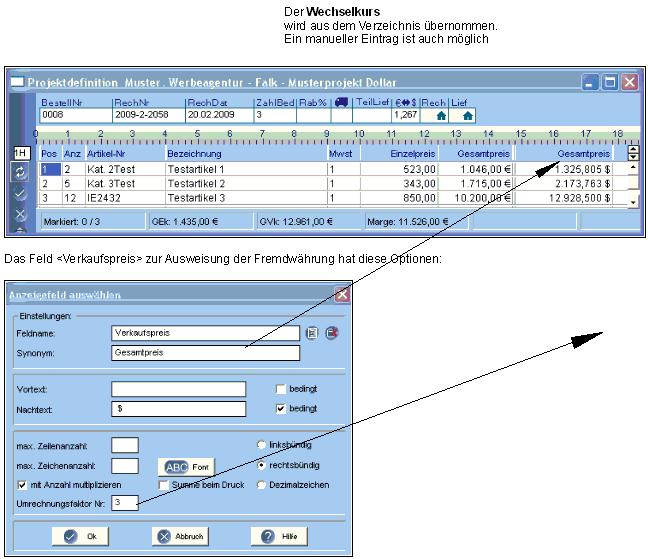Click the Rech house icon in header
Image resolution: width=648 pixels, height=559 pixels.
pos(440,116)
